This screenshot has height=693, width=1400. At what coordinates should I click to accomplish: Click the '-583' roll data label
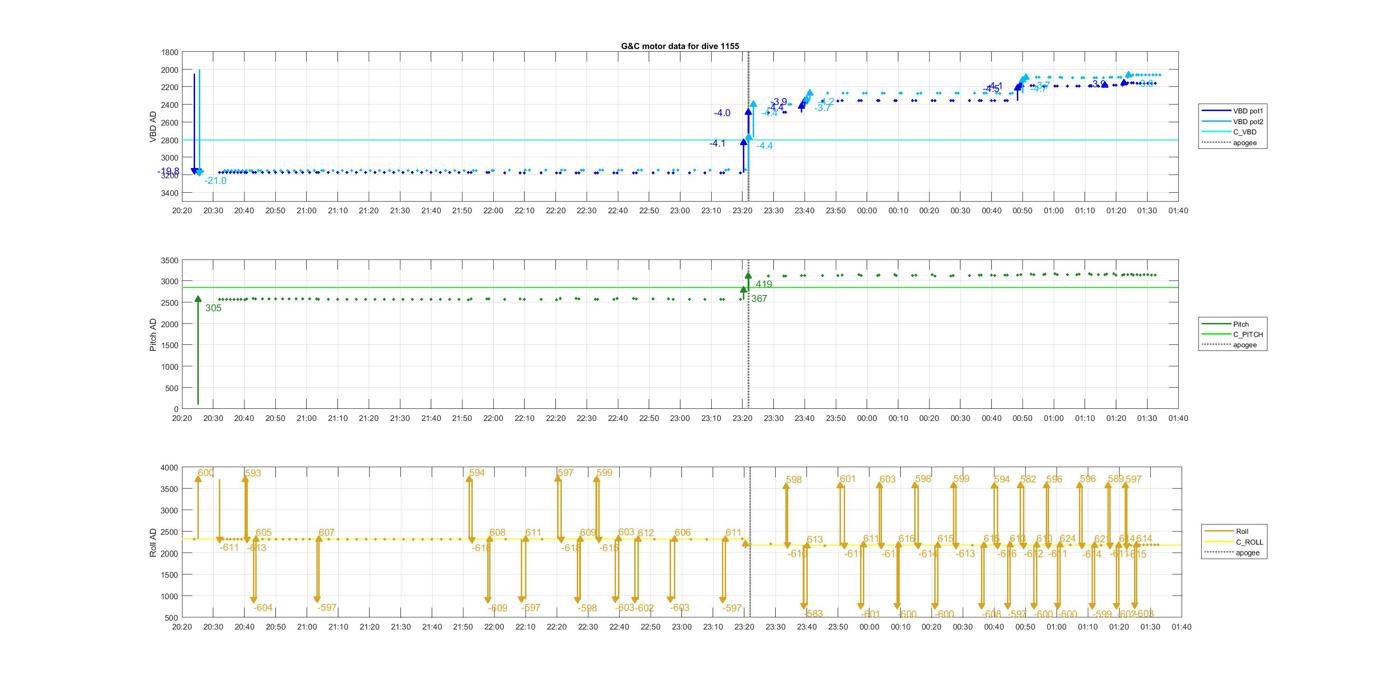click(x=813, y=614)
